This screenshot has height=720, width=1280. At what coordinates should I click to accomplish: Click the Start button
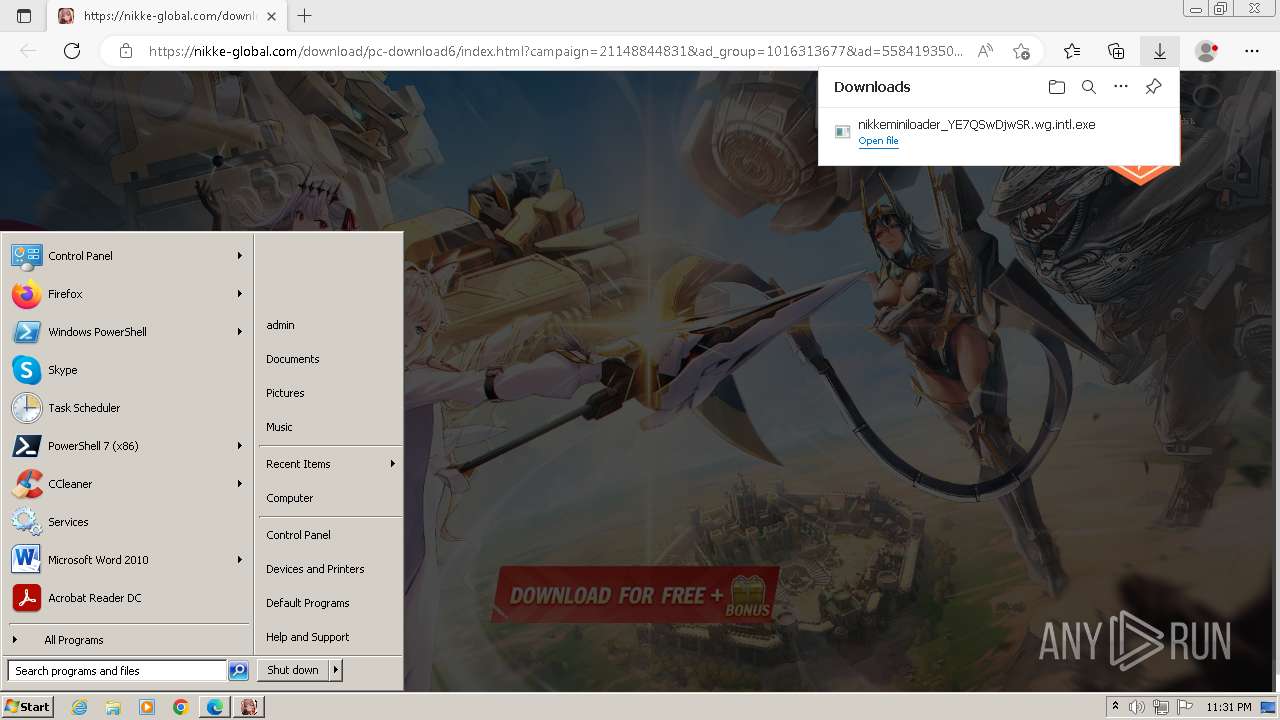pos(27,707)
